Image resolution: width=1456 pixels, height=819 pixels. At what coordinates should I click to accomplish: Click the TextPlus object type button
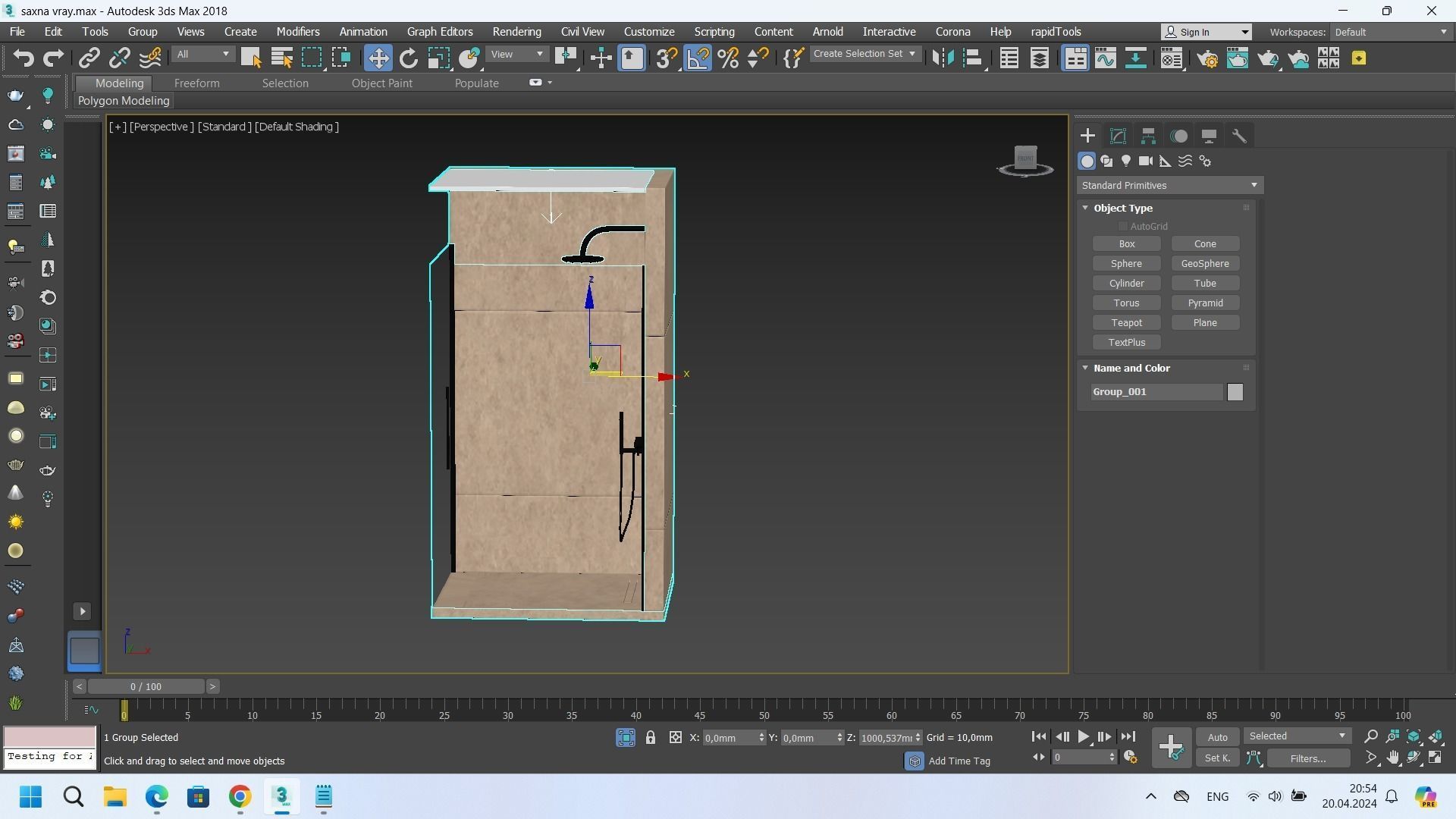(x=1126, y=343)
